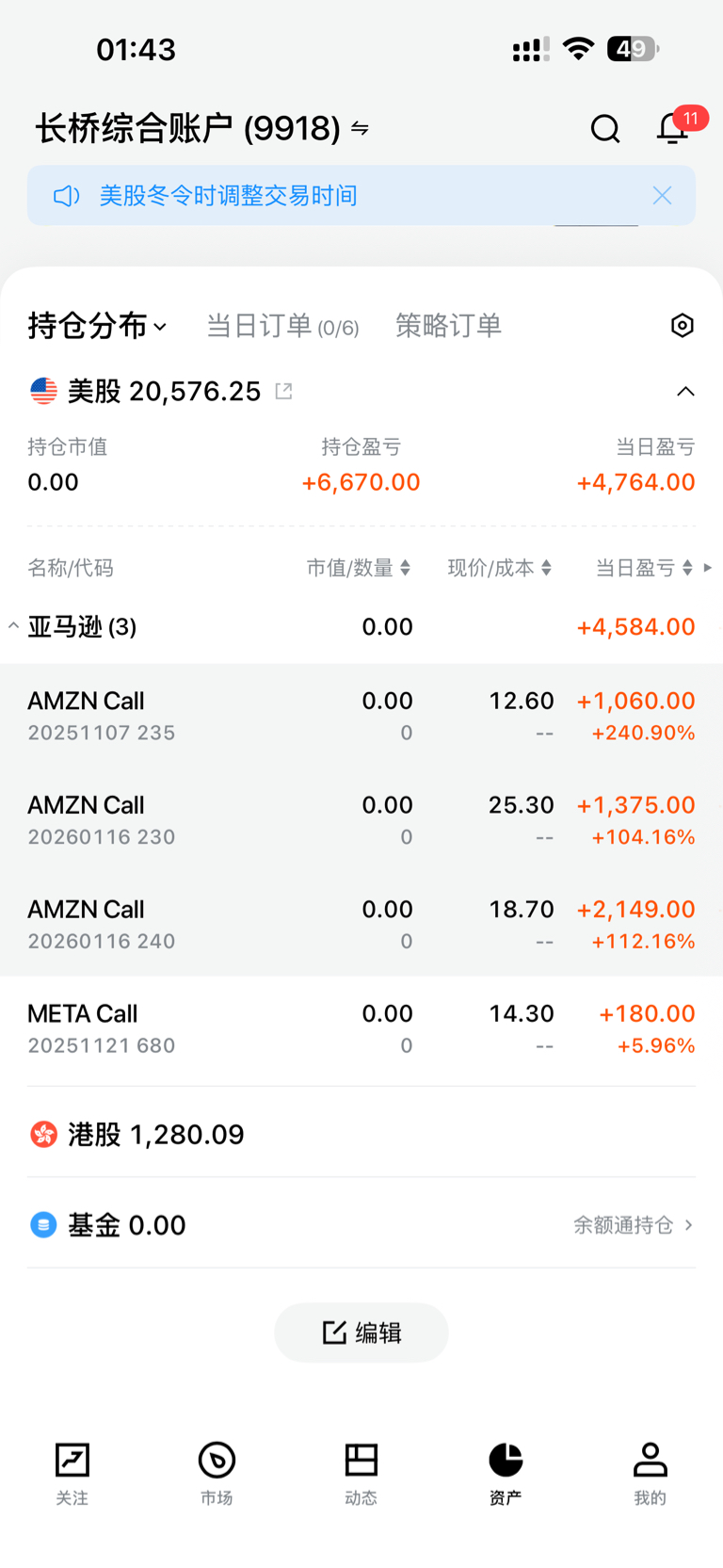723x1568 pixels.
Task: Switch to 当日订单 tab
Action: point(282,326)
